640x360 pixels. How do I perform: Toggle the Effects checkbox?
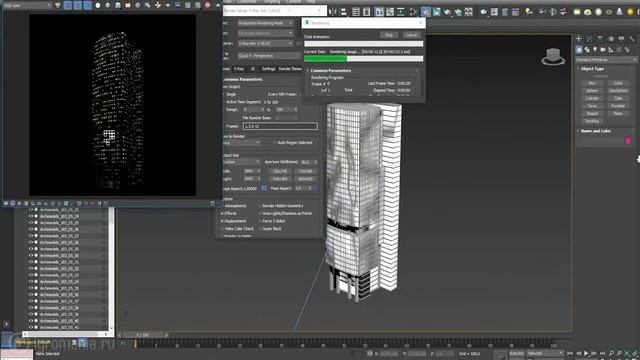[222, 213]
